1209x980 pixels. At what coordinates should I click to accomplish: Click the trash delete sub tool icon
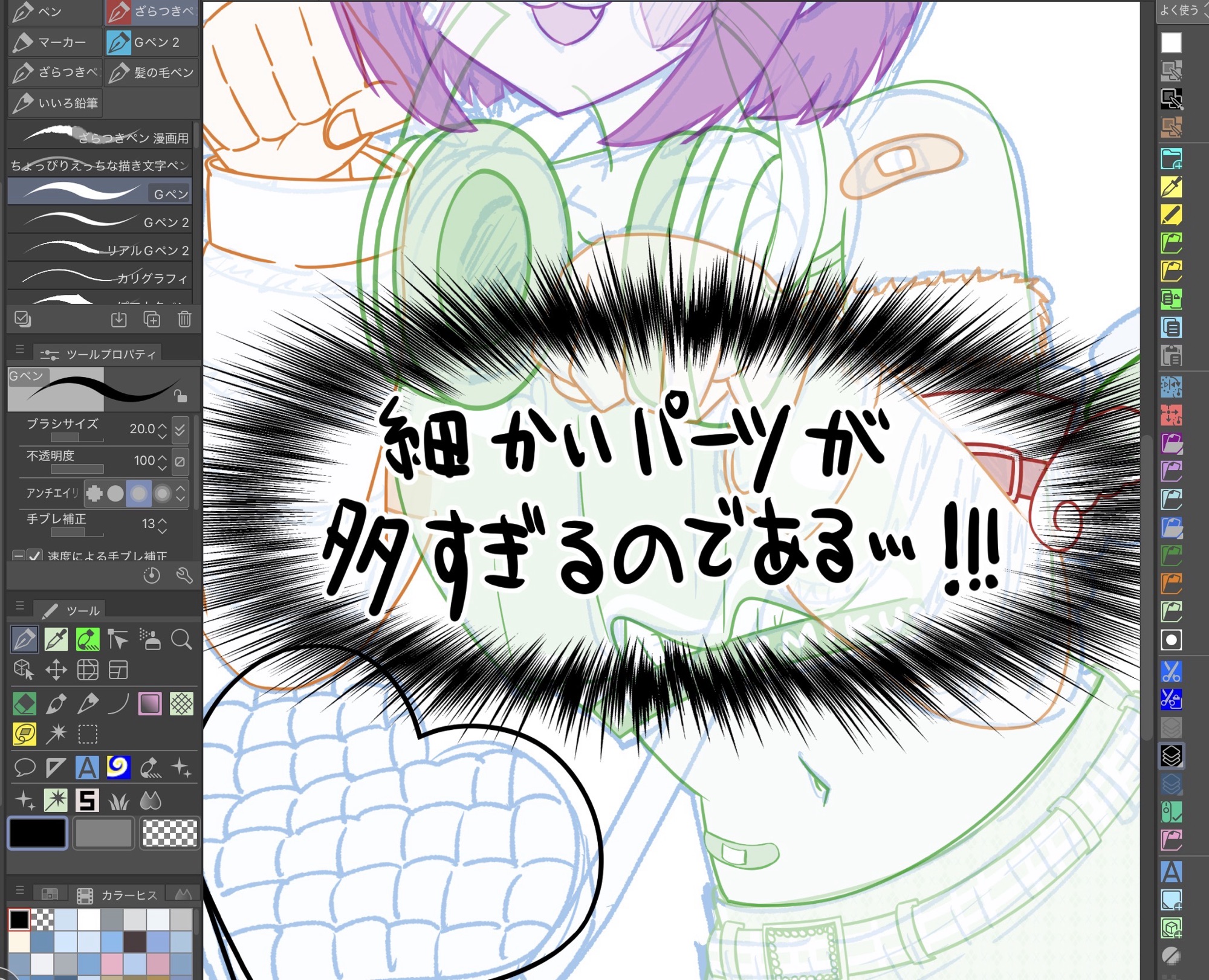[x=184, y=319]
